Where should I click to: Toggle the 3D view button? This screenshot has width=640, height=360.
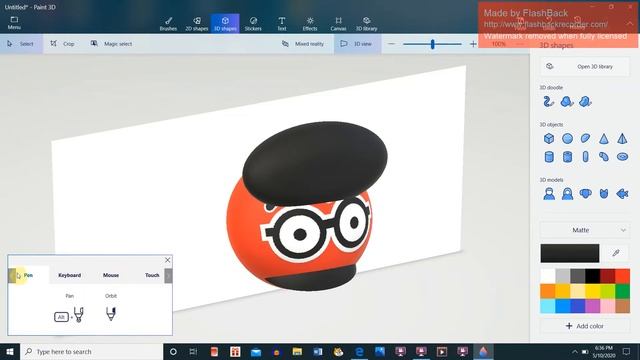(x=358, y=44)
